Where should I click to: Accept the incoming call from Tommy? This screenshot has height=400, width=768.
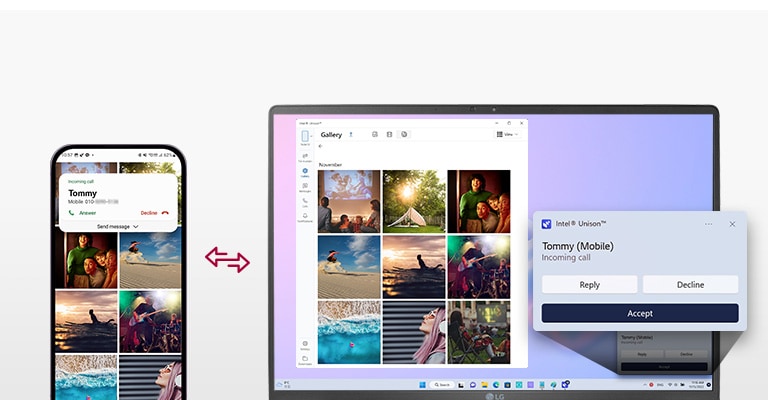coord(640,313)
